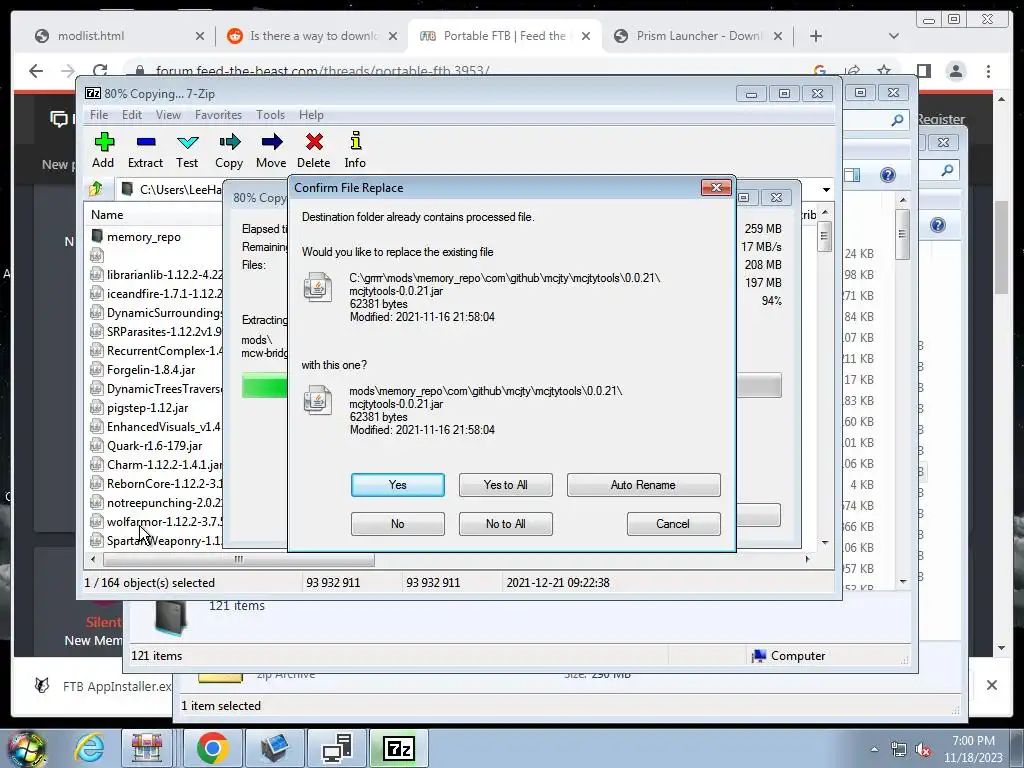
Task: Click the Auto Rename button
Action: pos(643,485)
